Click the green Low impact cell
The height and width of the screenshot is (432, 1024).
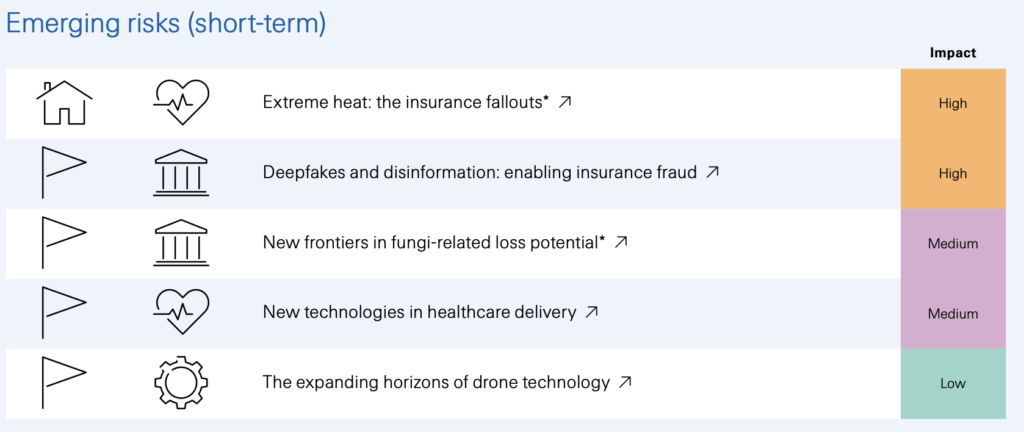click(953, 384)
